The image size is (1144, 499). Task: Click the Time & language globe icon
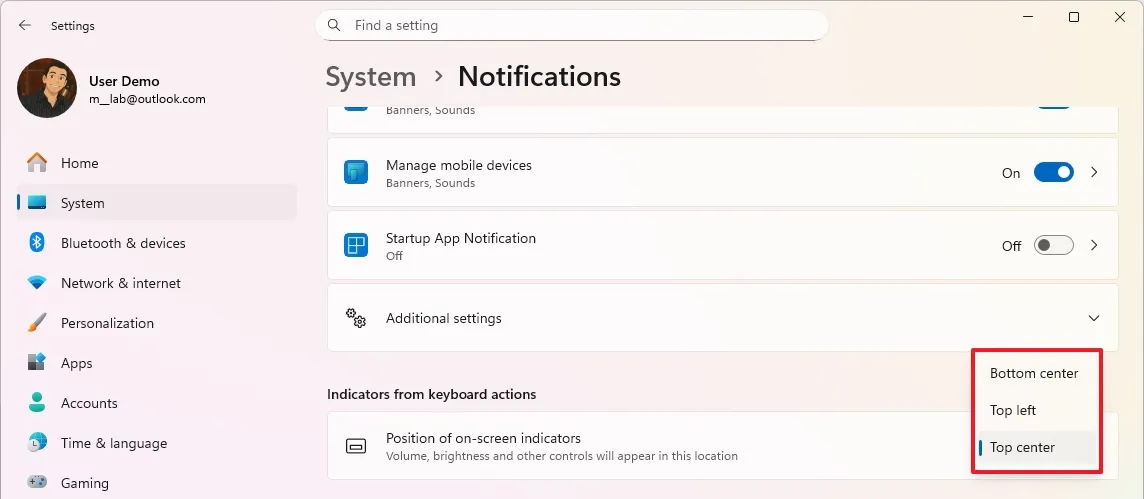[x=37, y=443]
